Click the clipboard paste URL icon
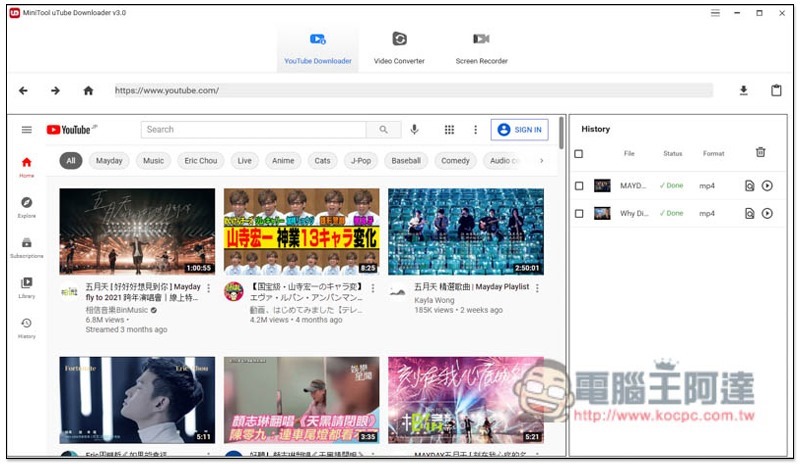This screenshot has width=800, height=464. 776,90
